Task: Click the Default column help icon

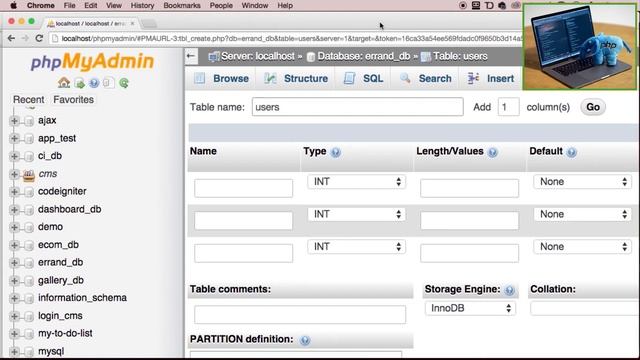Action: coord(571,152)
